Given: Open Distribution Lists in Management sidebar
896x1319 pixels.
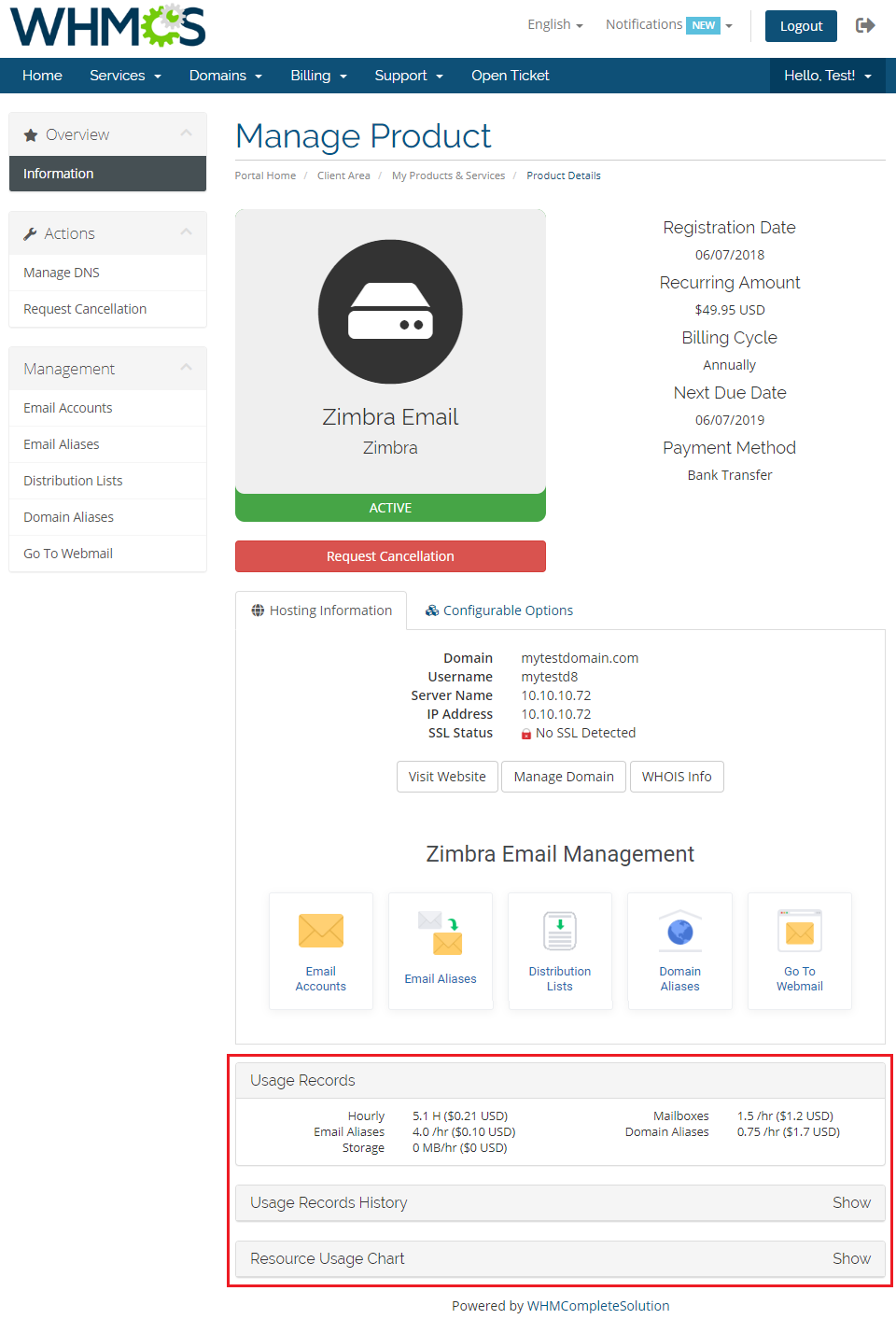Looking at the screenshot, I should 107,481.
